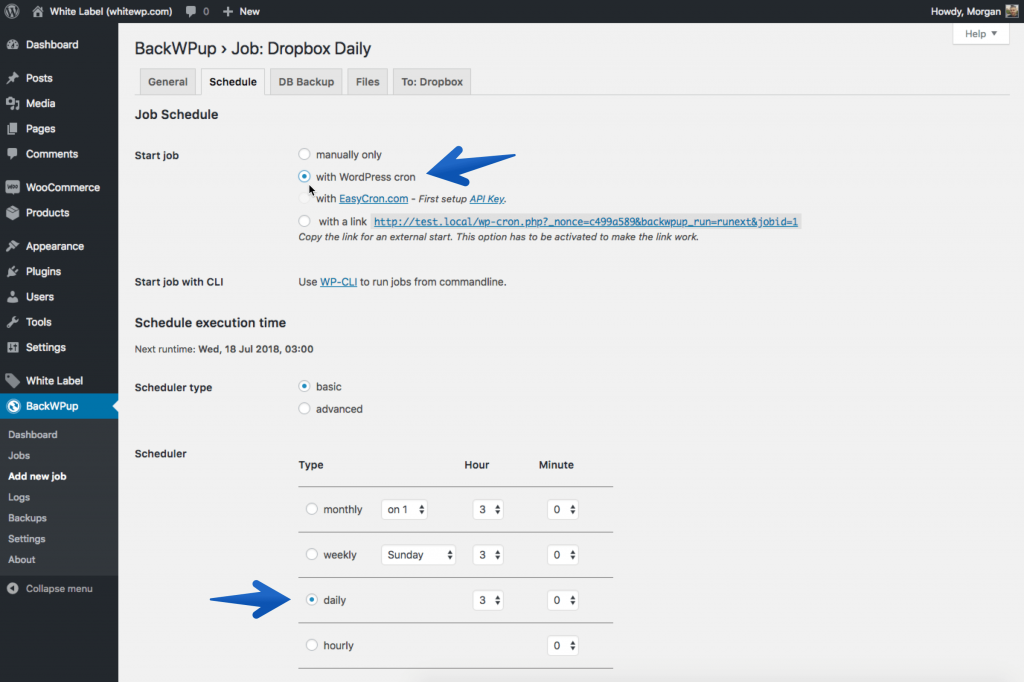Open the BackWPup About submenu item
The width and height of the screenshot is (1024, 682).
[x=22, y=560]
